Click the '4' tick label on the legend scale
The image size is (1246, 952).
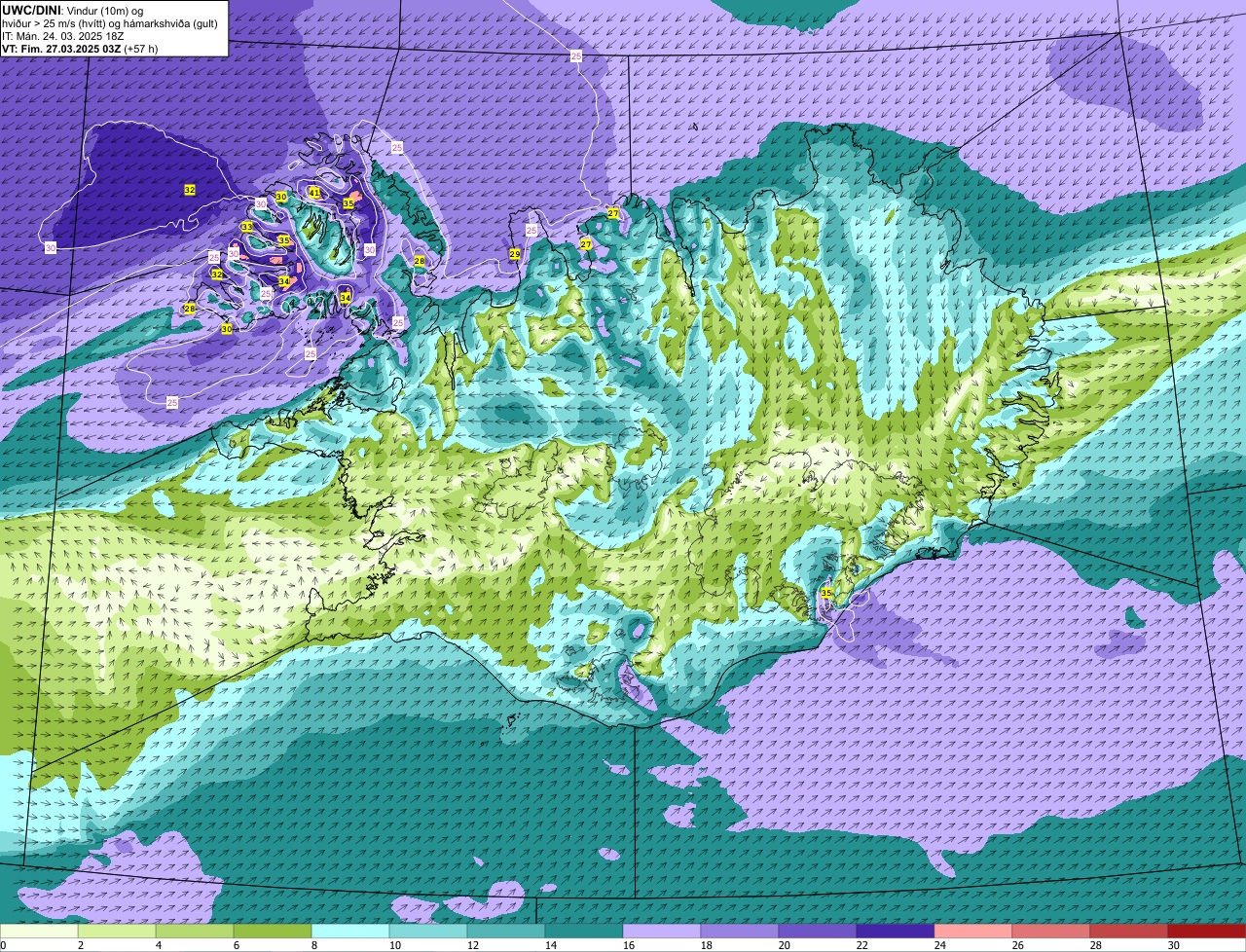[158, 945]
